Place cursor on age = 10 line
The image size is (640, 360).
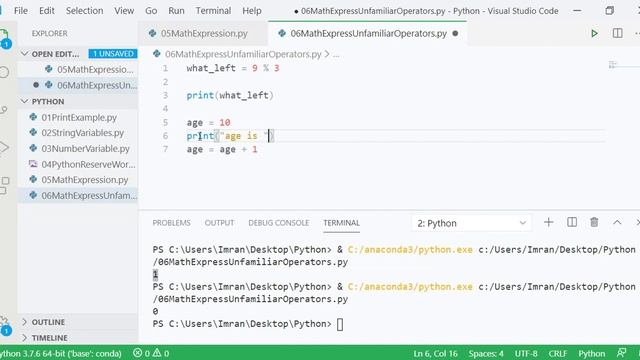[208, 122]
